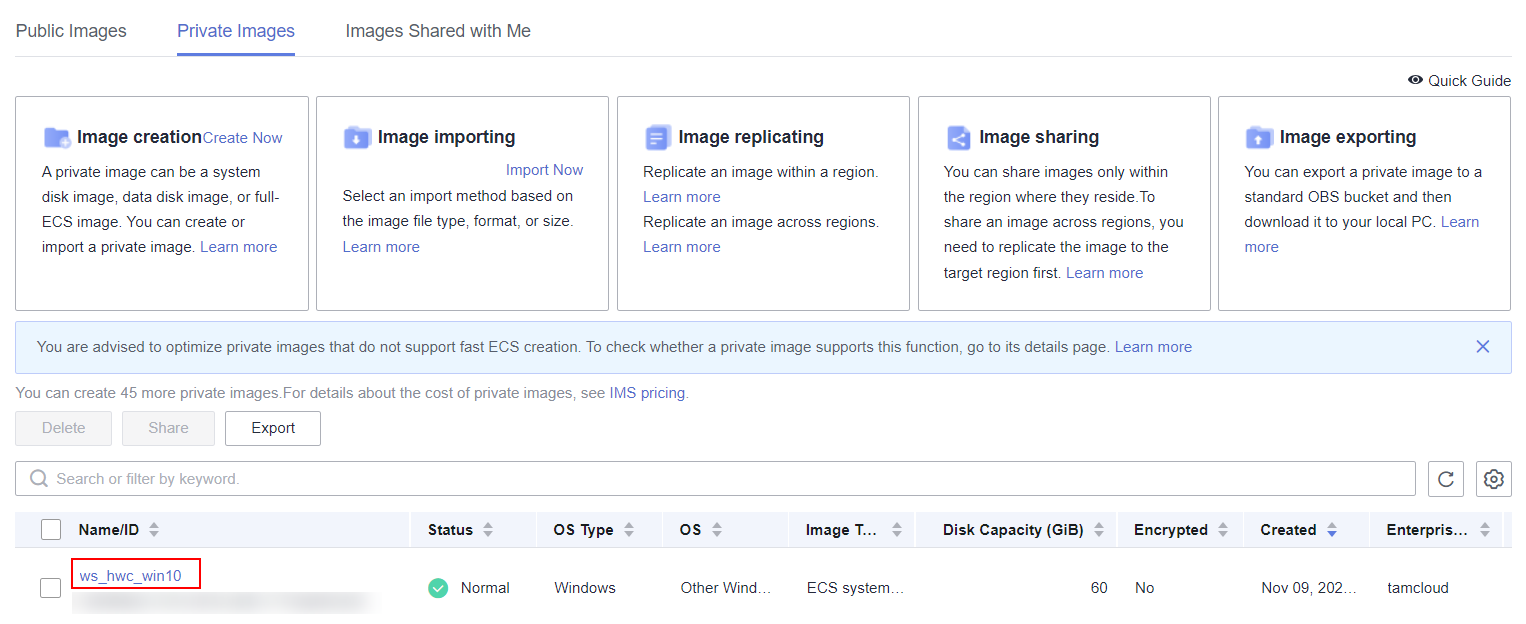The image size is (1526, 624).
Task: Close the blue advisory banner
Action: pyautogui.click(x=1482, y=347)
